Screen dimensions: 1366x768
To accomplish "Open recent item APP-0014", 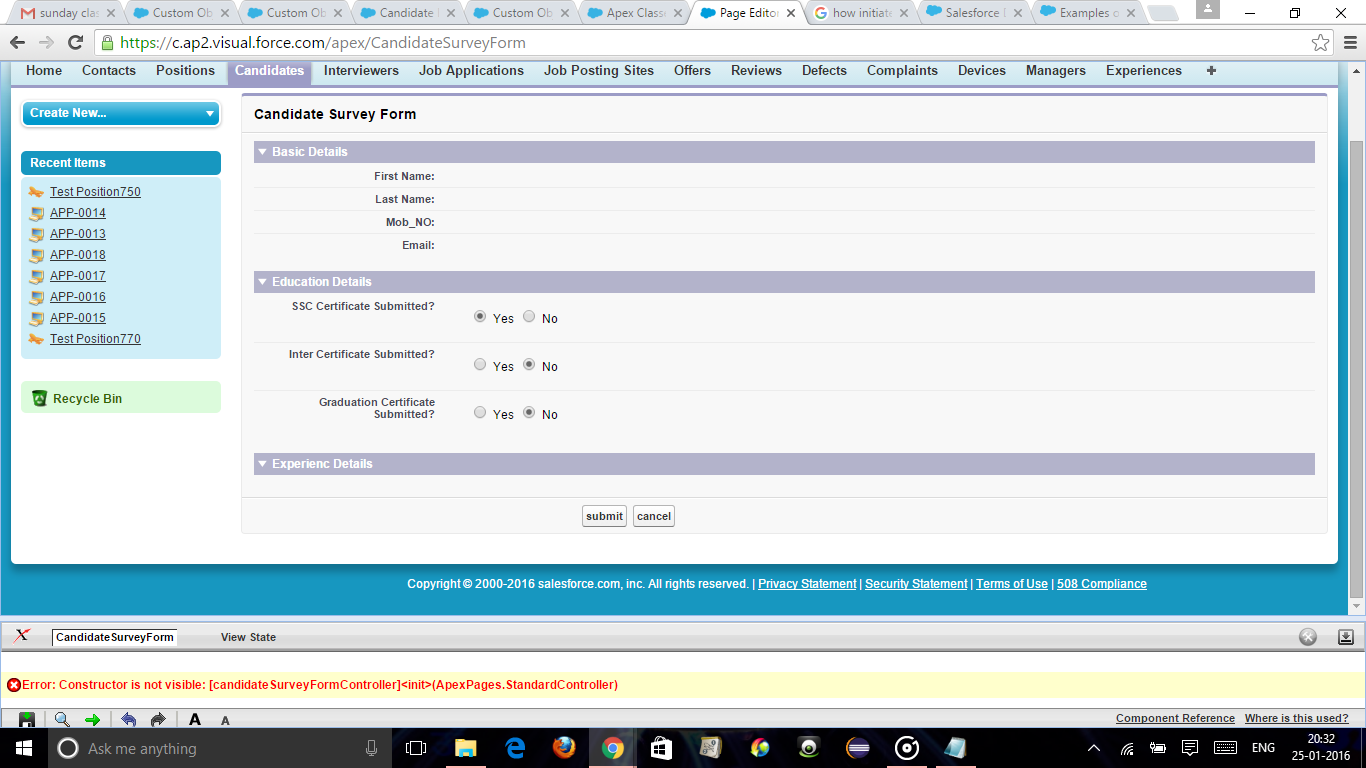I will point(78,213).
